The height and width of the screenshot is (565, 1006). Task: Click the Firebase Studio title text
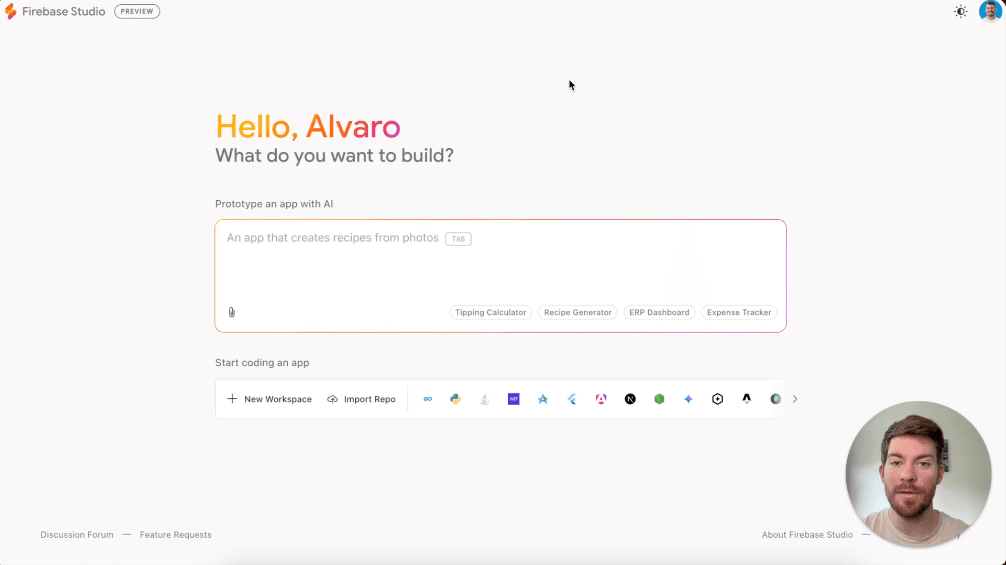point(64,12)
